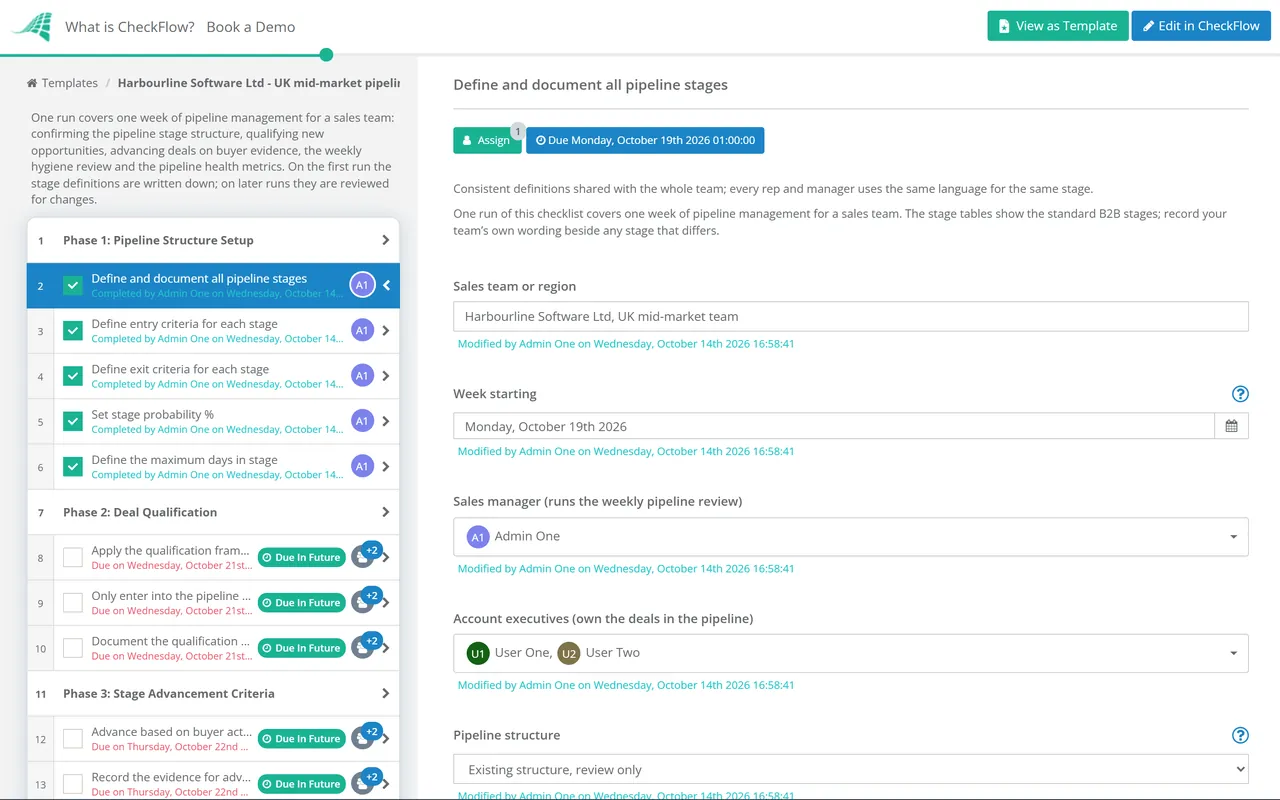Open Sales manager dropdown
The height and width of the screenshot is (800, 1280).
[851, 536]
